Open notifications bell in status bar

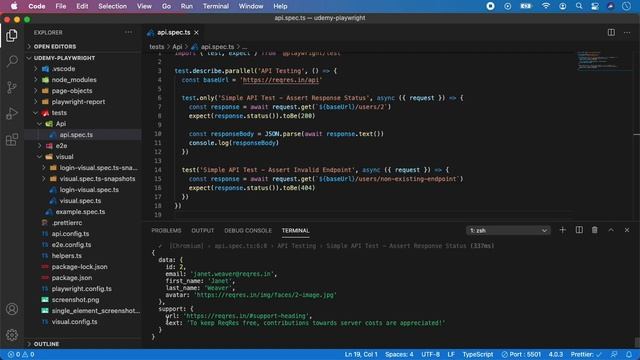pyautogui.click(x=629, y=354)
